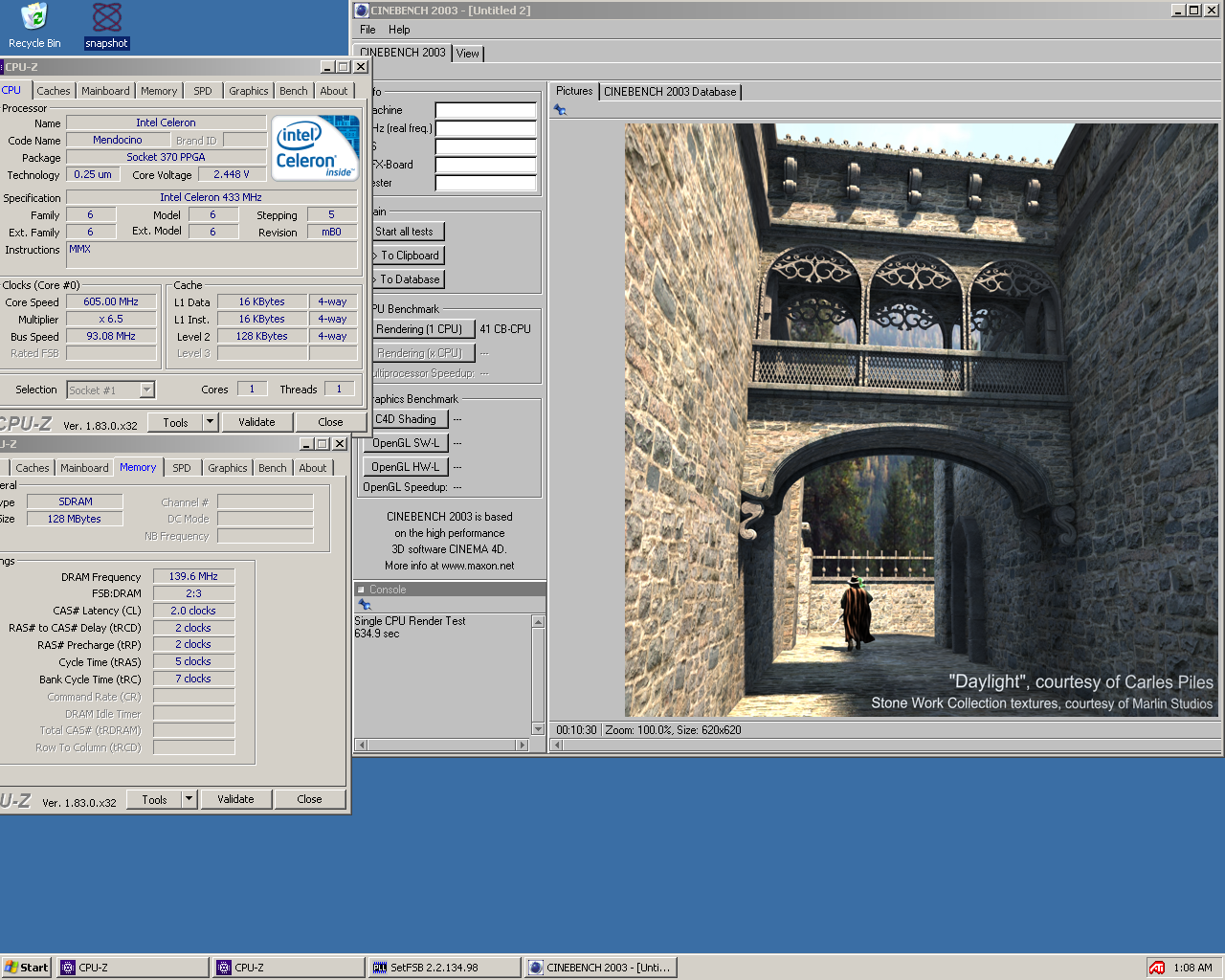
Task: Click Close button in top CPU-Z window
Action: [330, 422]
